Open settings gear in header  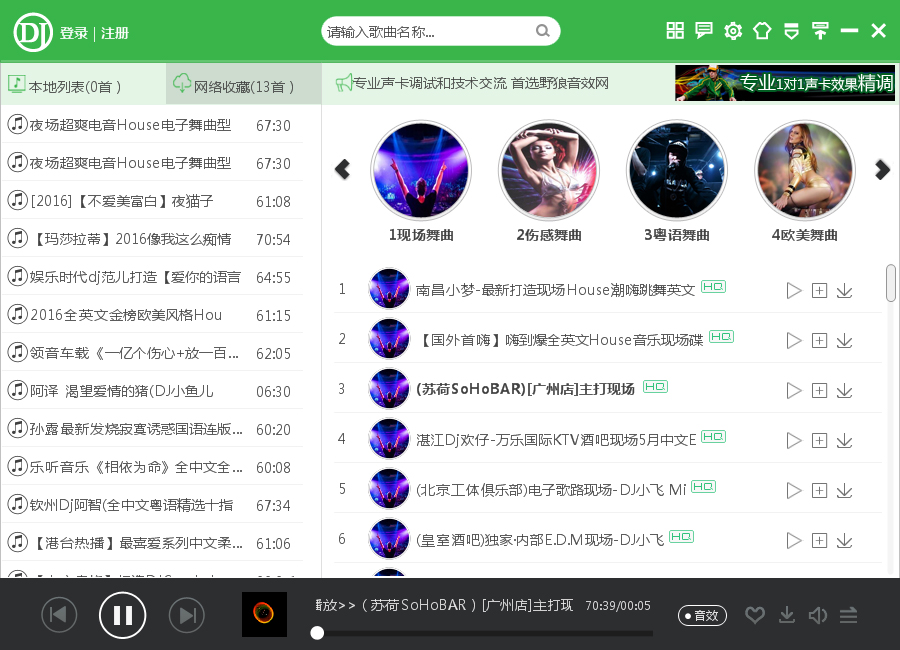tap(733, 30)
